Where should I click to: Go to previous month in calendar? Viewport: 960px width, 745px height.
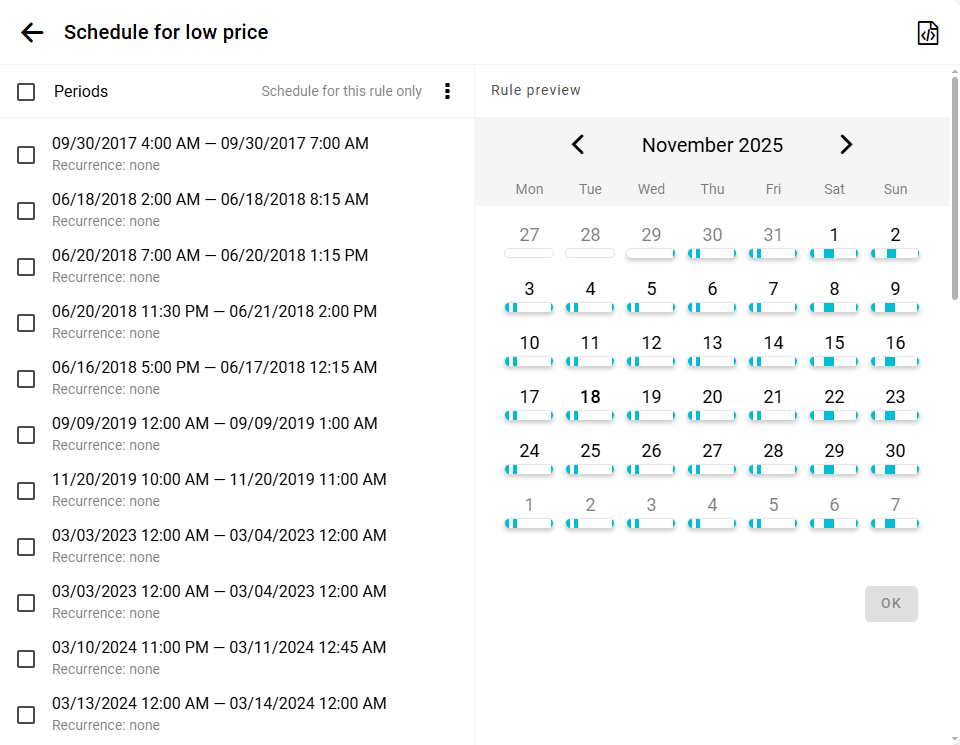click(x=578, y=145)
